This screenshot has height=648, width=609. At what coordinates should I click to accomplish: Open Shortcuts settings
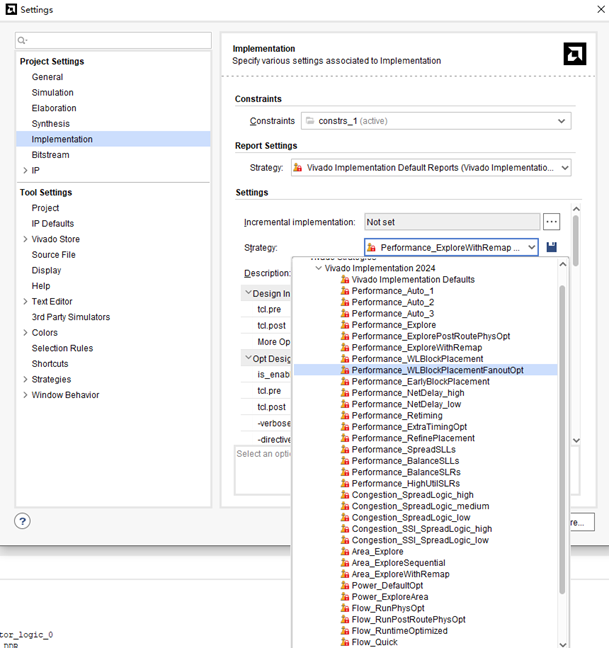[x=50, y=364]
